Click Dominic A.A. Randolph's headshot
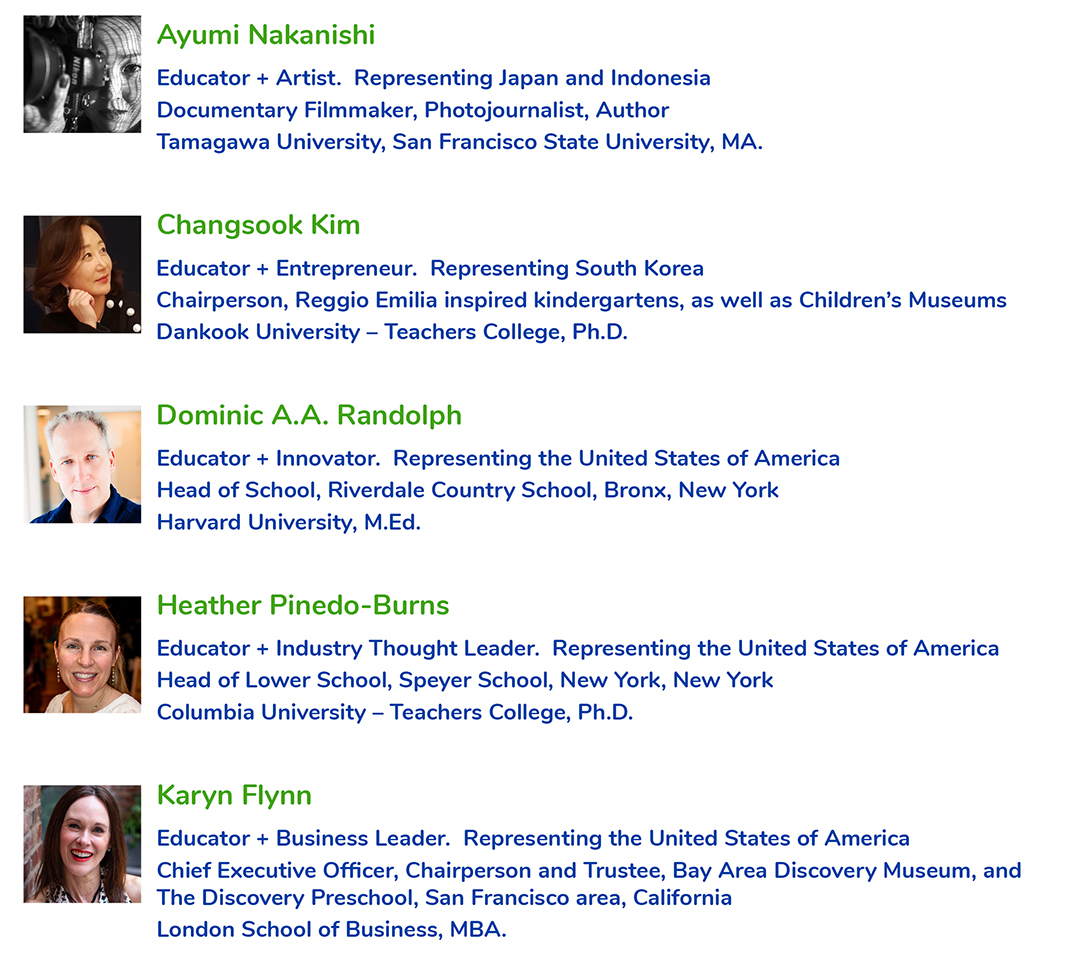This screenshot has width=1080, height=959. pyautogui.click(x=82, y=464)
